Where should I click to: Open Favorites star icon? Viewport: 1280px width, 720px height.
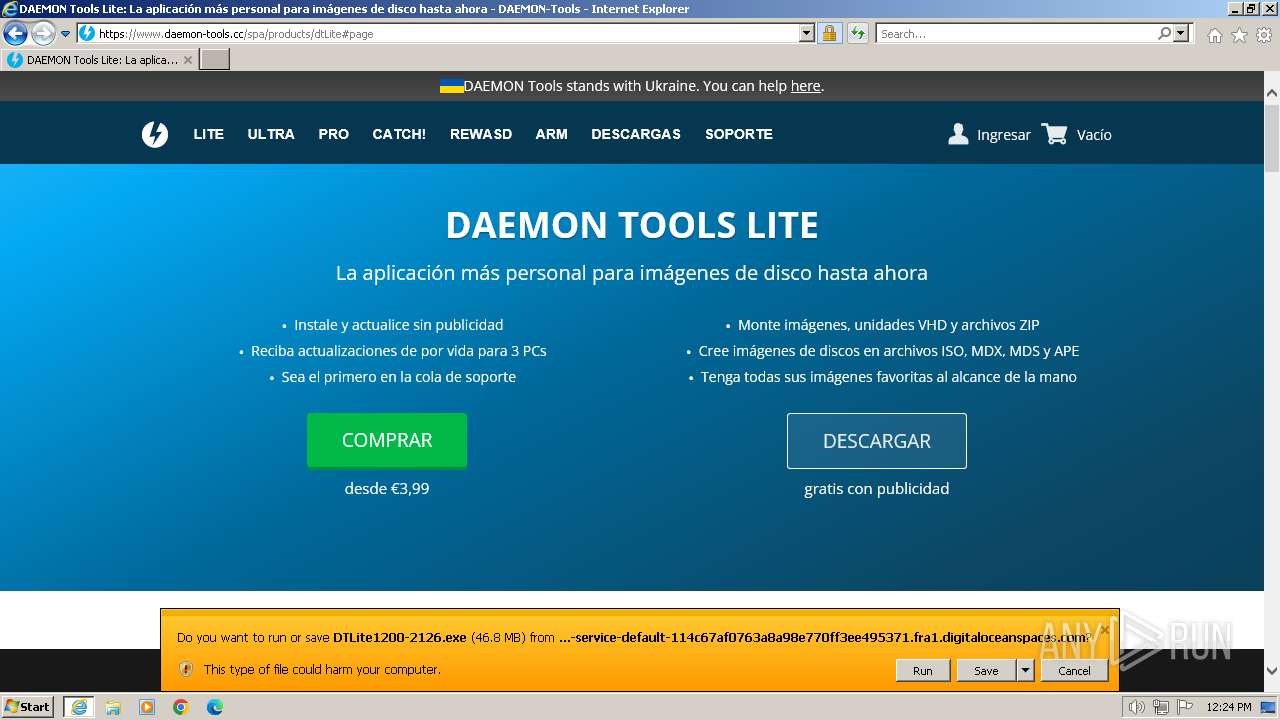click(1240, 35)
